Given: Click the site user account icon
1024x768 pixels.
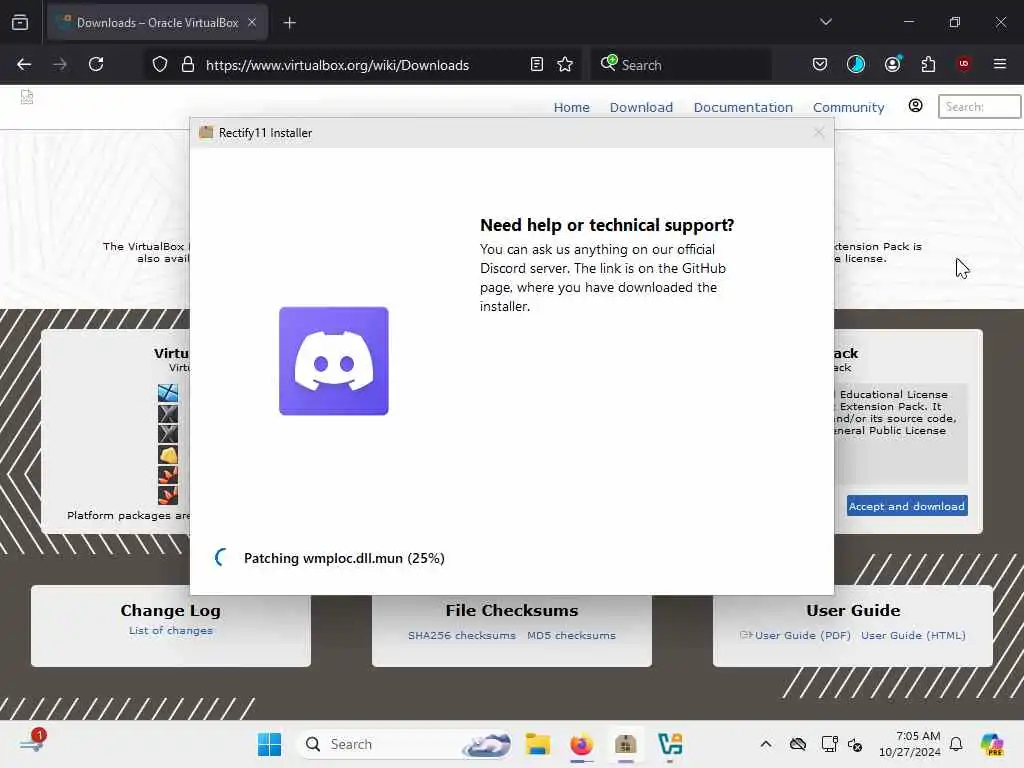Looking at the screenshot, I should coord(916,106).
